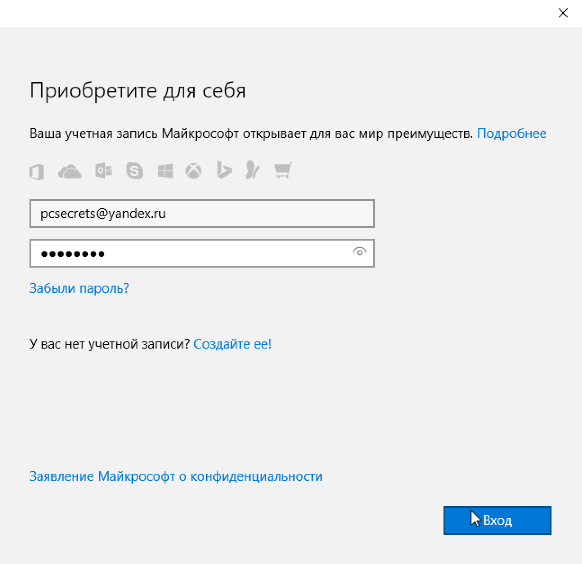Image resolution: width=582 pixels, height=564 pixels.
Task: Click the Office logo icon
Action: [x=37, y=171]
